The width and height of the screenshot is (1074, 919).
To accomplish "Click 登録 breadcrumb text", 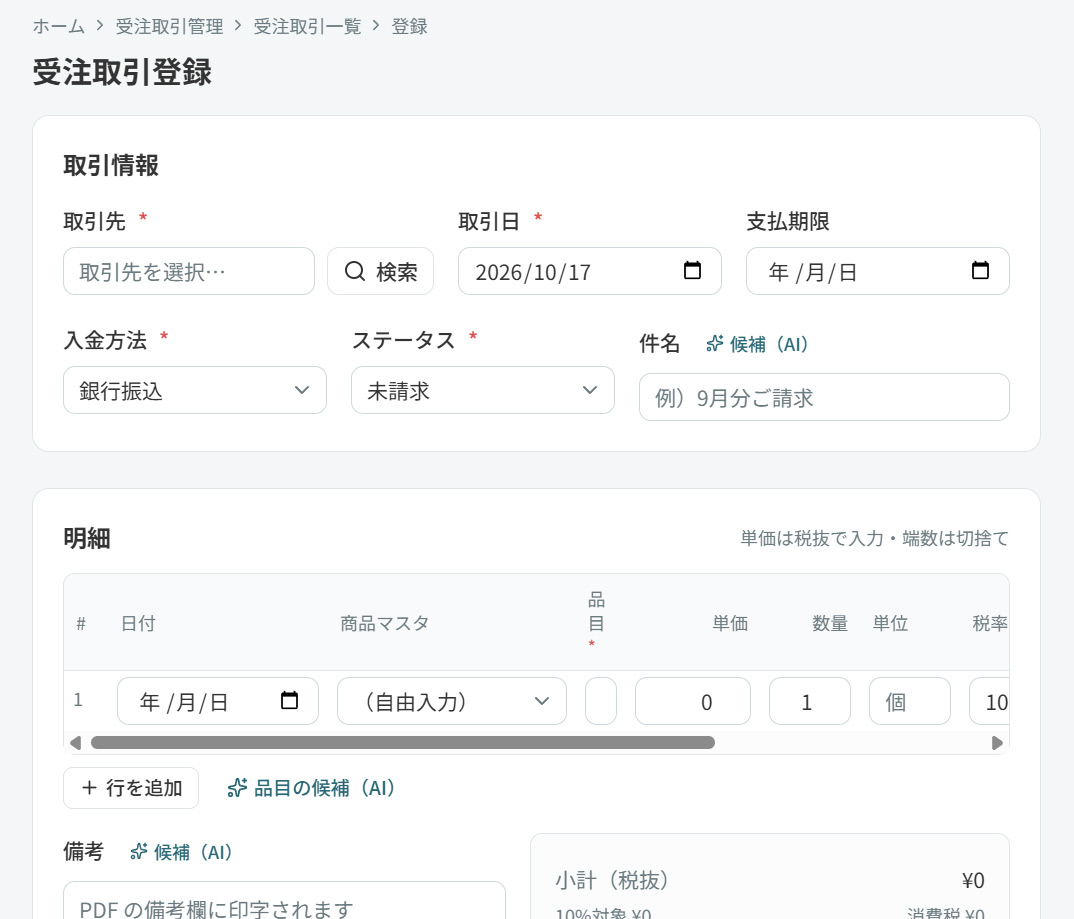I will coord(410,27).
